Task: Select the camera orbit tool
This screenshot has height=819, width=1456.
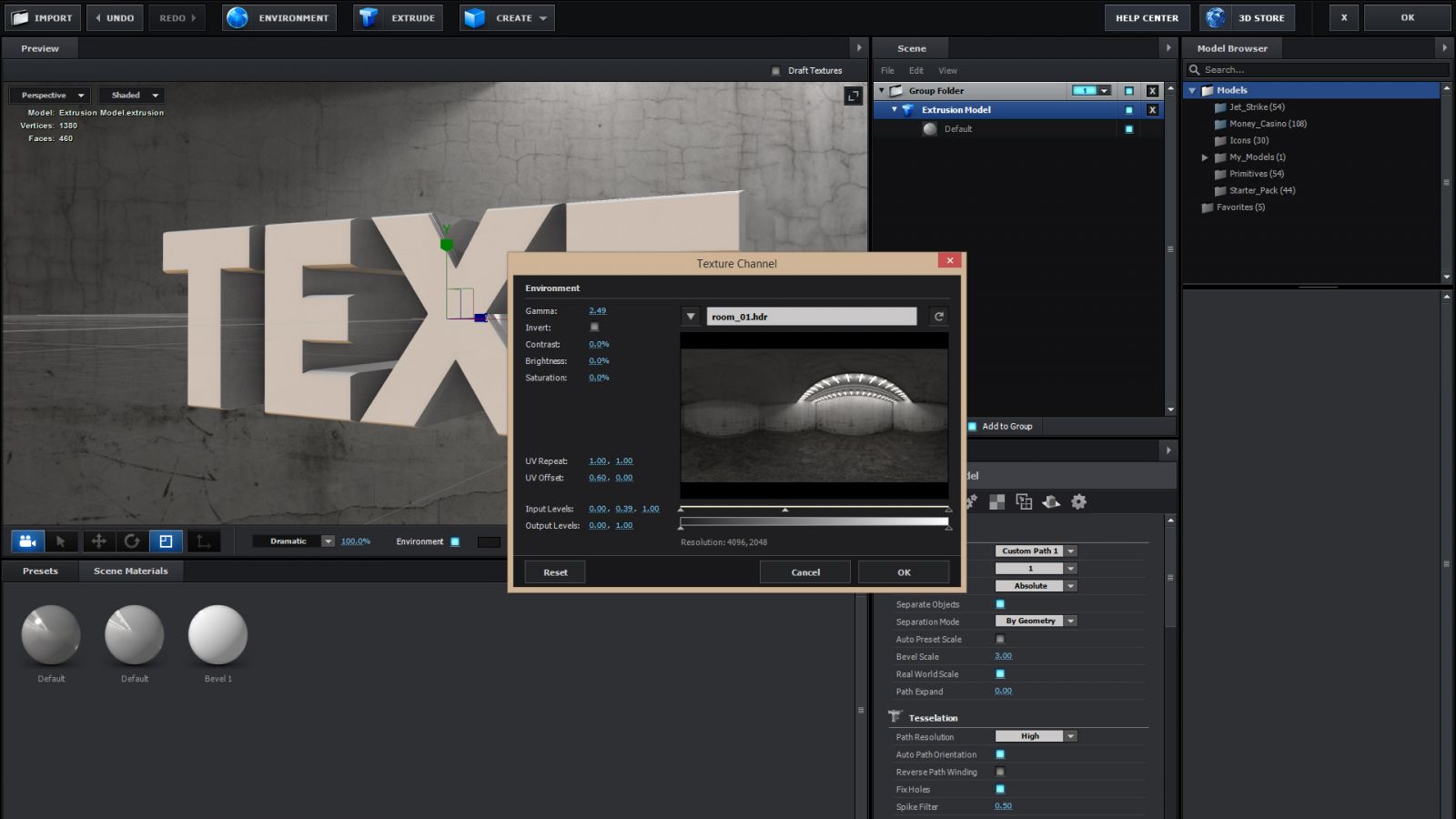Action: (26, 541)
